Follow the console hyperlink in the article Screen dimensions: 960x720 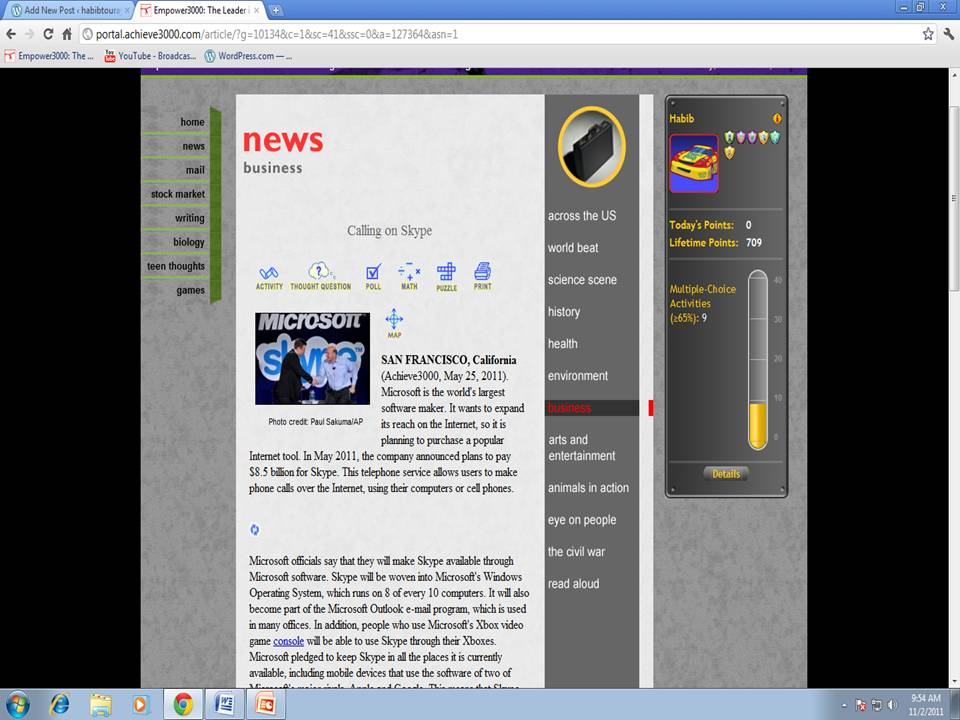(x=289, y=641)
